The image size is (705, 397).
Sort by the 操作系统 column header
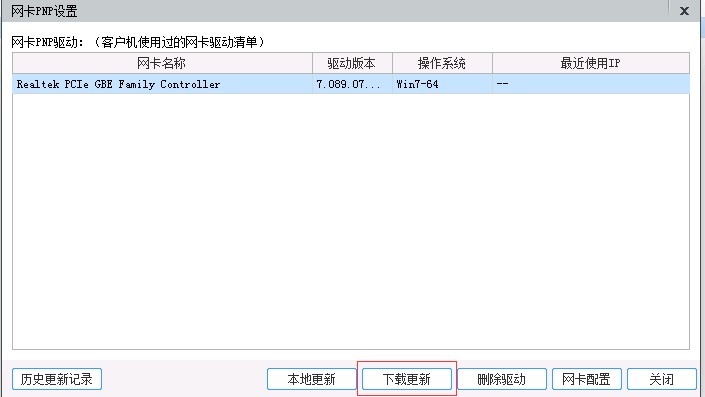tap(442, 63)
